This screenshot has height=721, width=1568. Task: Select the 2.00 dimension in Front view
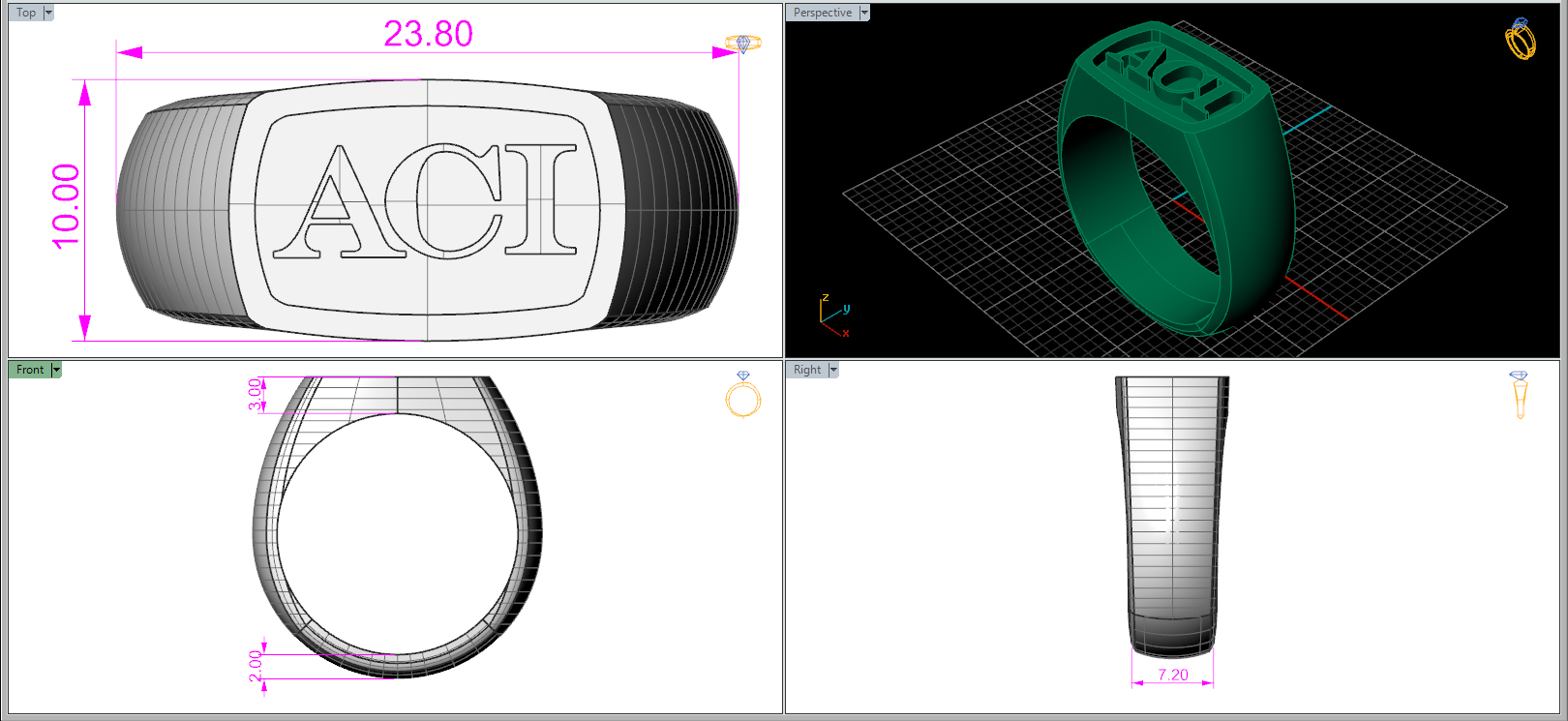[255, 666]
